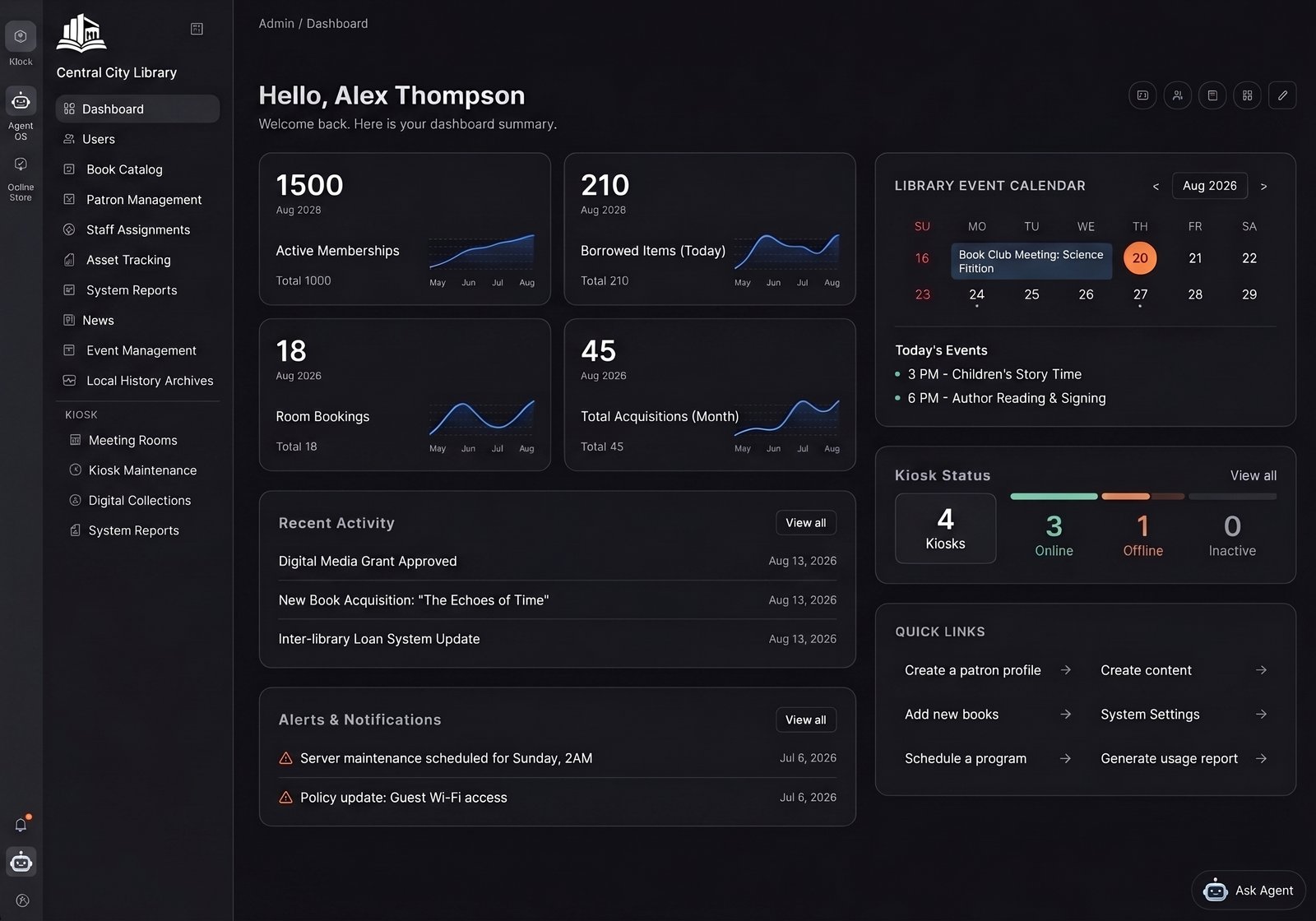Viewport: 1316px width, 921px height.
Task: Click Ask Agent button
Action: 1249,891
